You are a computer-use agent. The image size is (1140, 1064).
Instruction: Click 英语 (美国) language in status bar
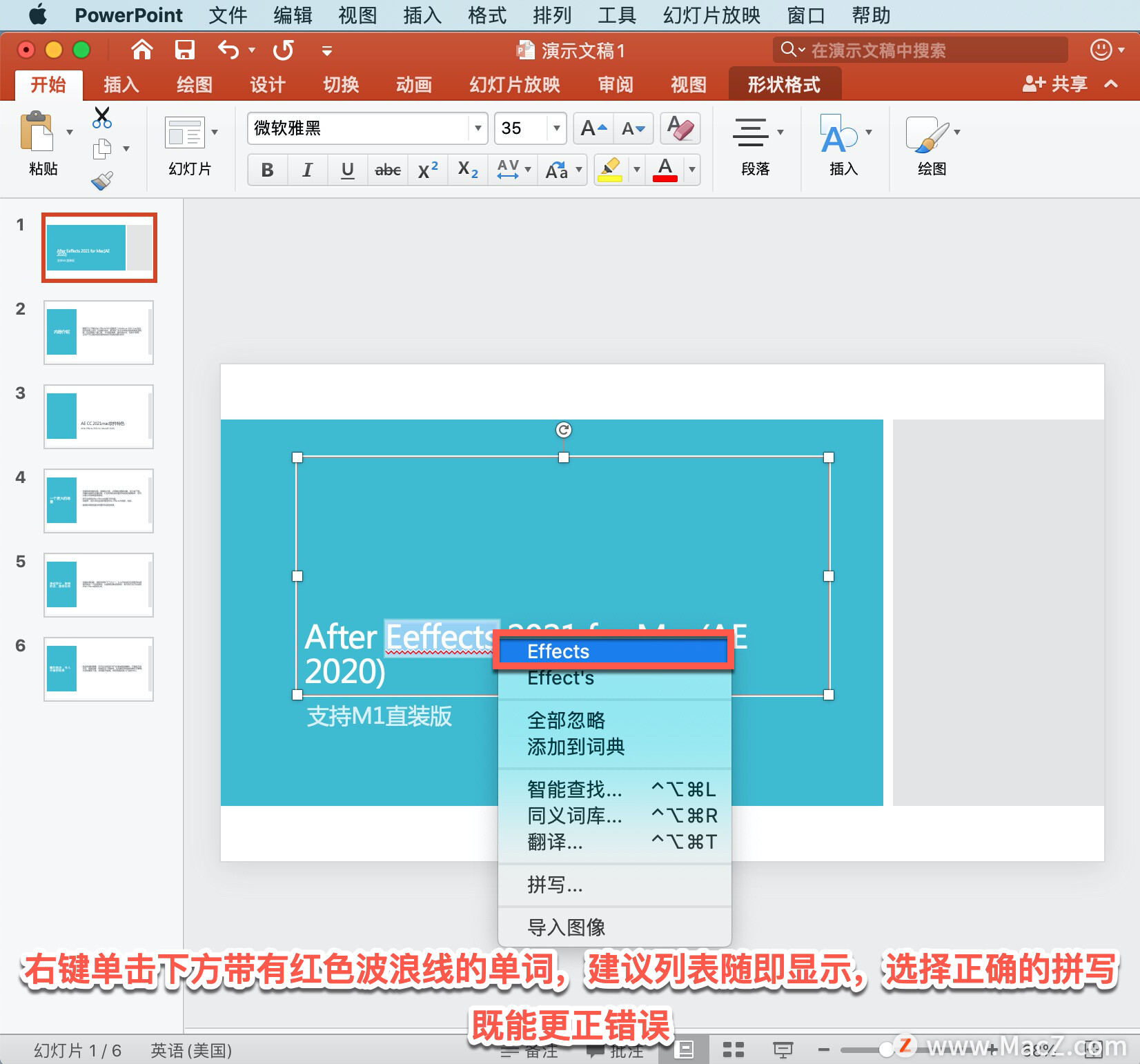tap(191, 1050)
